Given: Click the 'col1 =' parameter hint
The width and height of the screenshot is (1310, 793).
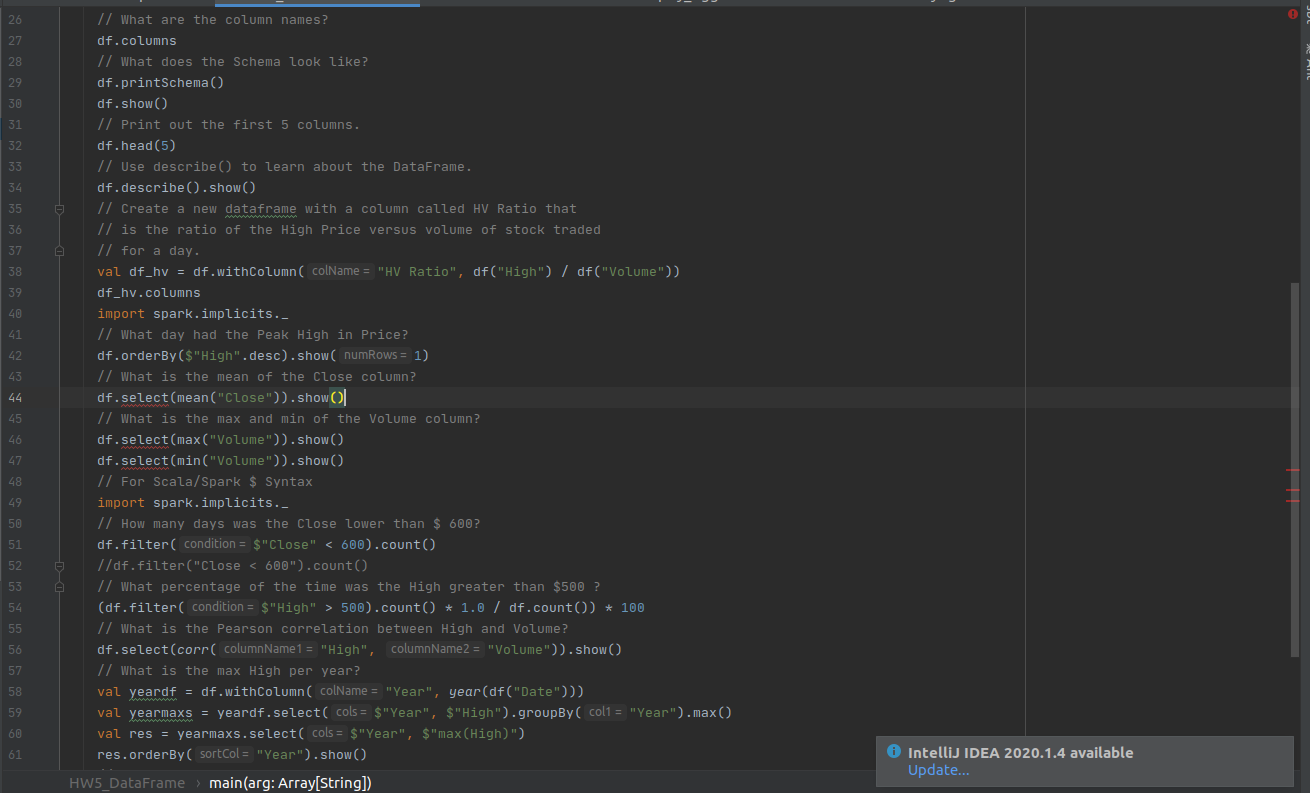Looking at the screenshot, I should tap(605, 713).
